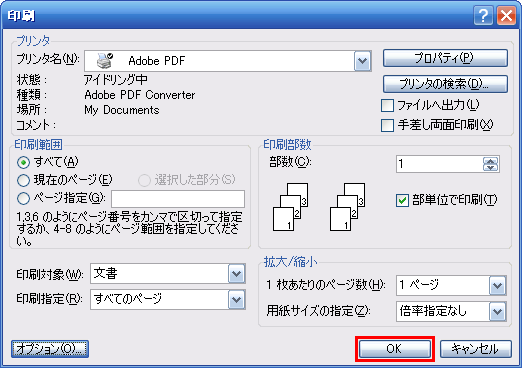
Task: Click the collated pages illustration on the right
Action: (347, 207)
